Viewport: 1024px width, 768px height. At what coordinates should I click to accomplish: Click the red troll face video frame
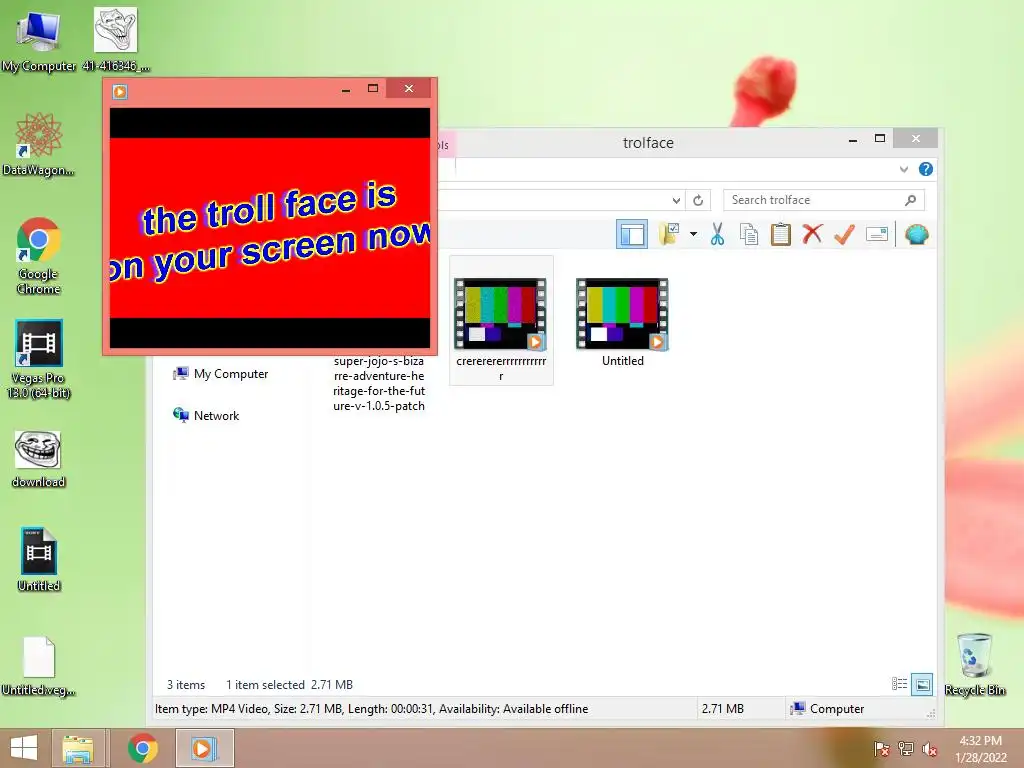(x=270, y=228)
